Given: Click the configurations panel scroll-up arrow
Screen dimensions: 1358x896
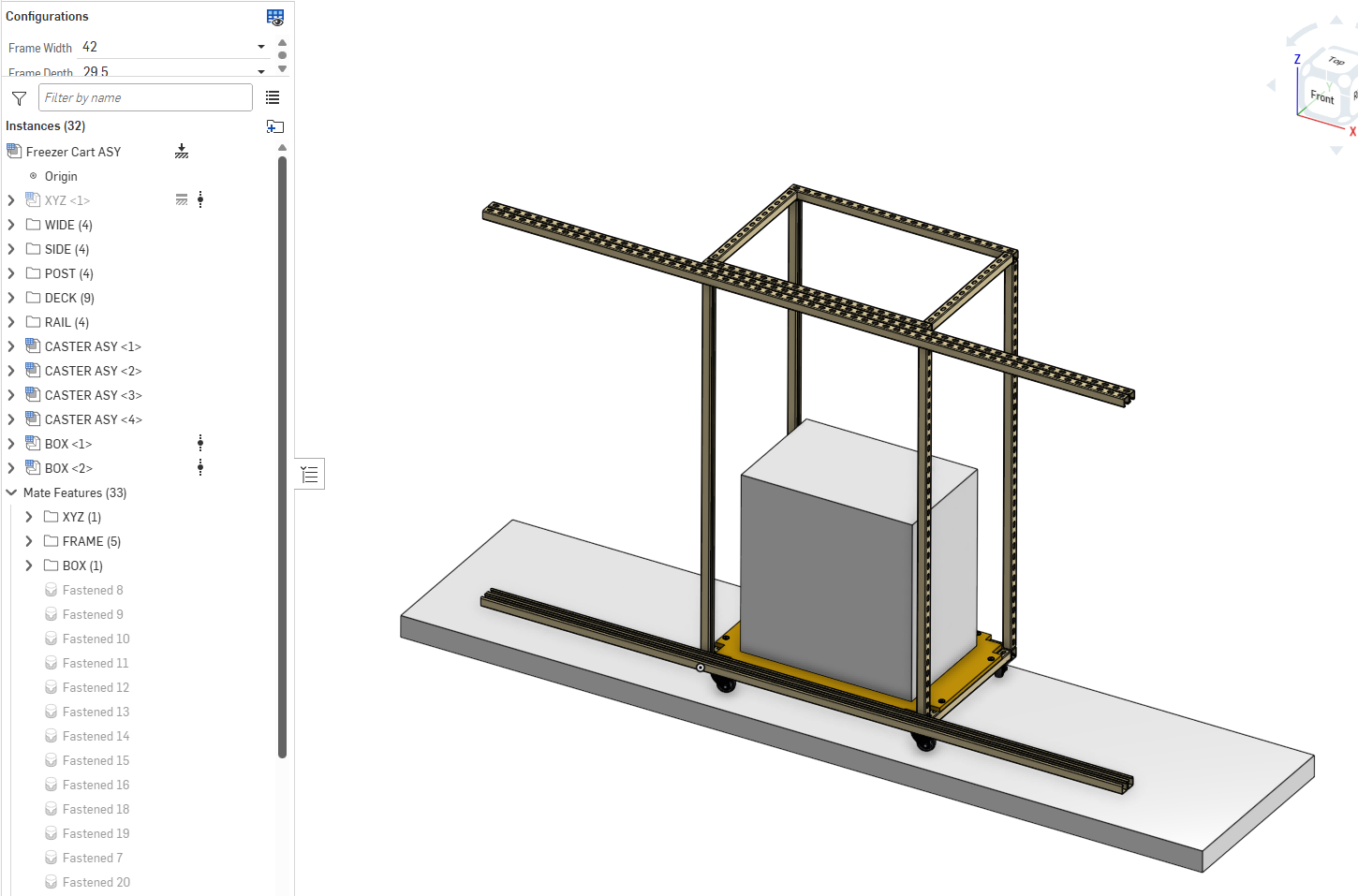Looking at the screenshot, I should (x=282, y=43).
